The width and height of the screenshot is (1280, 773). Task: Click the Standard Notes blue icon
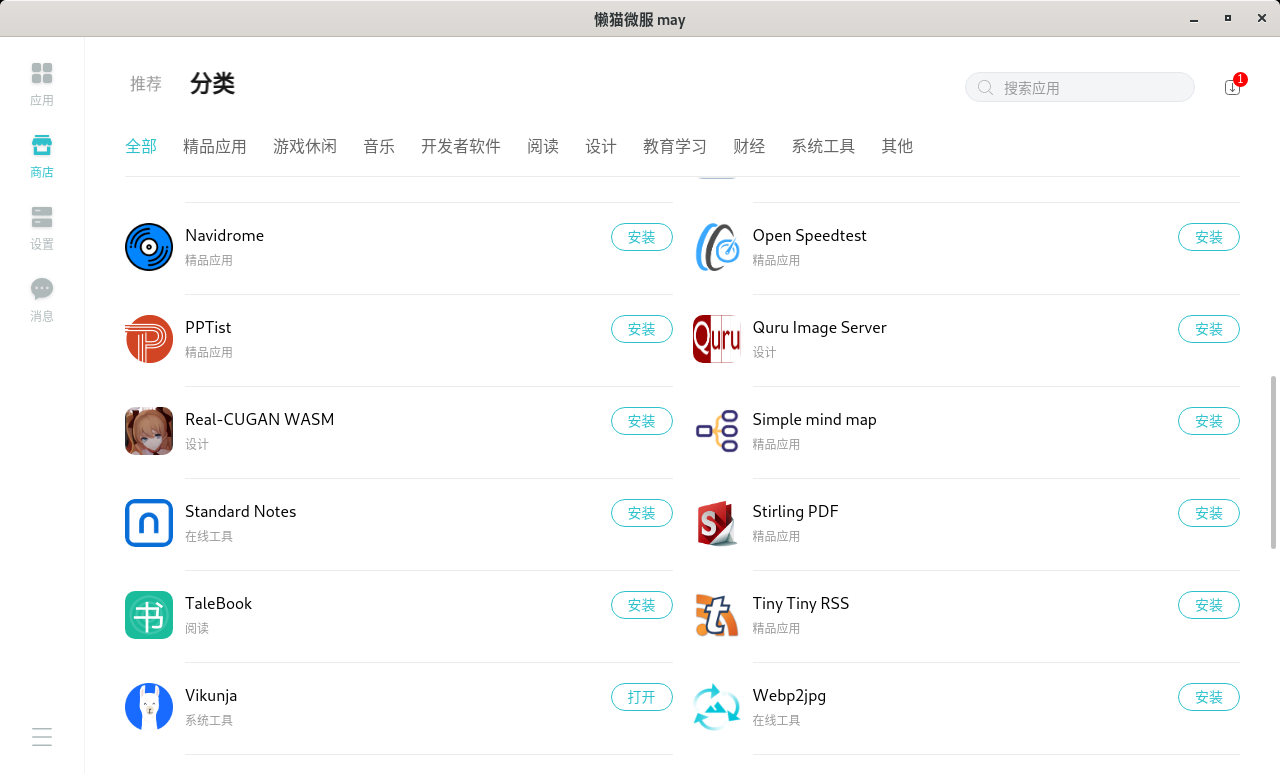pyautogui.click(x=149, y=523)
